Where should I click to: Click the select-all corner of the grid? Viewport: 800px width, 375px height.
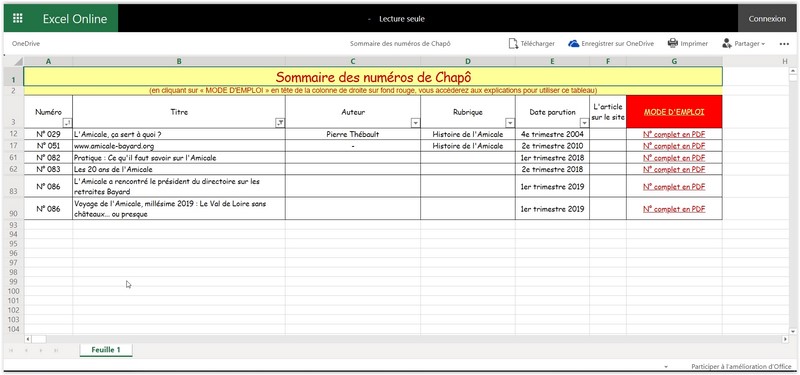[13, 61]
